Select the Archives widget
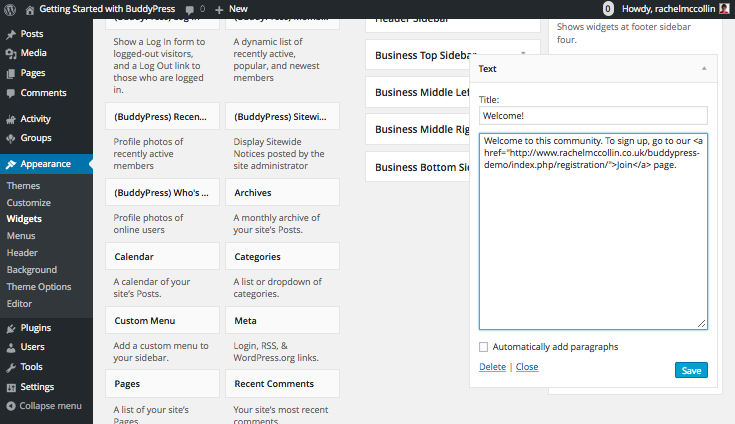735x424 pixels. [282, 193]
